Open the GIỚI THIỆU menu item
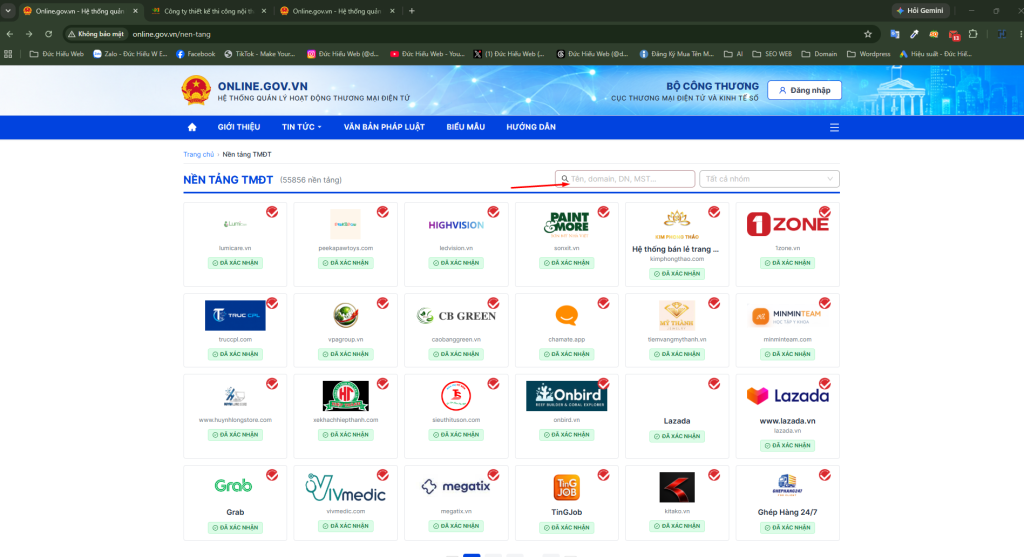 click(x=239, y=127)
